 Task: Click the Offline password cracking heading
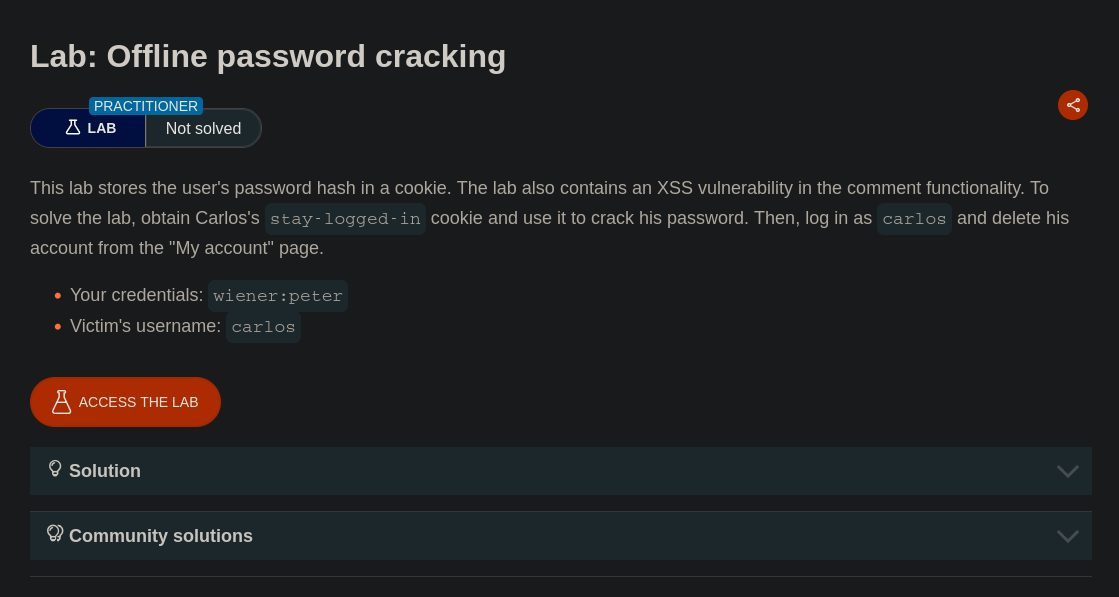click(x=268, y=56)
